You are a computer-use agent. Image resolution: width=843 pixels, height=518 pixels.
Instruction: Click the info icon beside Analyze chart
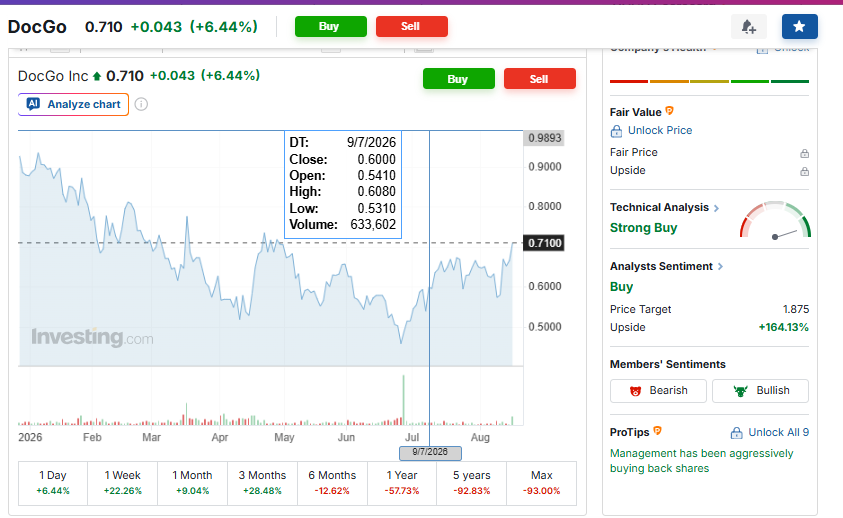(141, 104)
